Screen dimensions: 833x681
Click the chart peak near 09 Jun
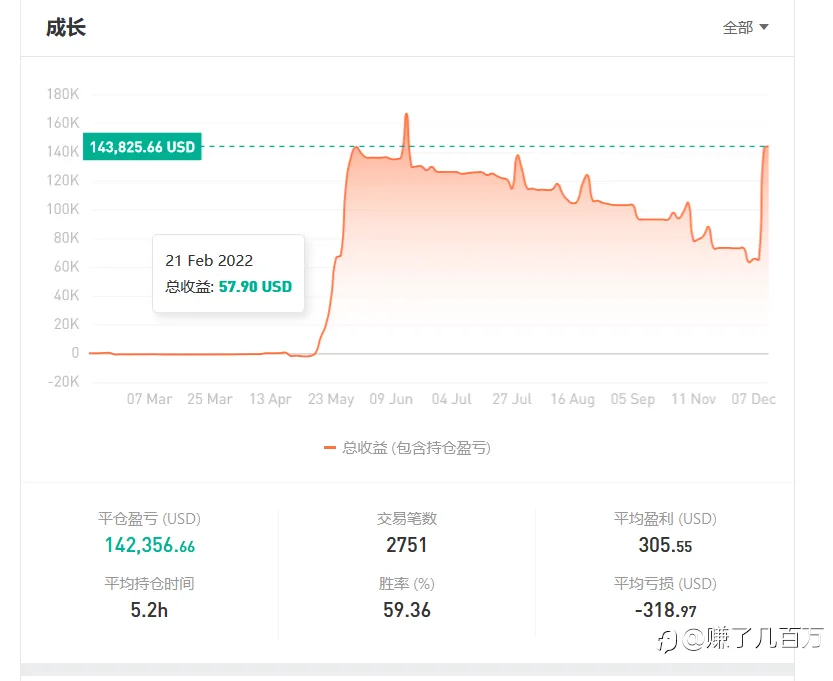(406, 114)
